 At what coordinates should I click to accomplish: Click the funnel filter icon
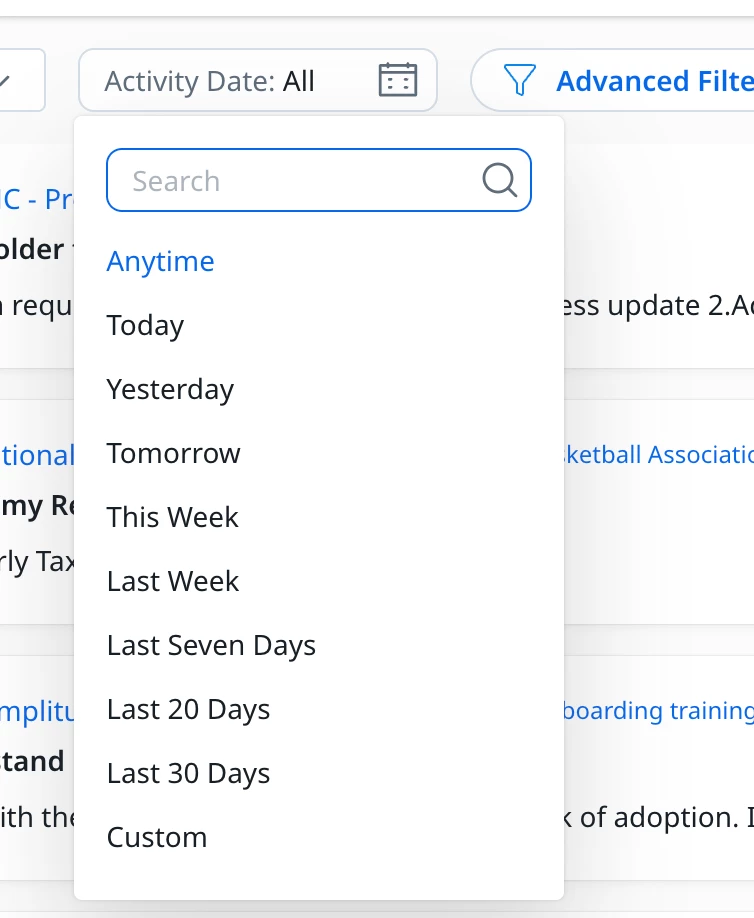click(x=519, y=80)
